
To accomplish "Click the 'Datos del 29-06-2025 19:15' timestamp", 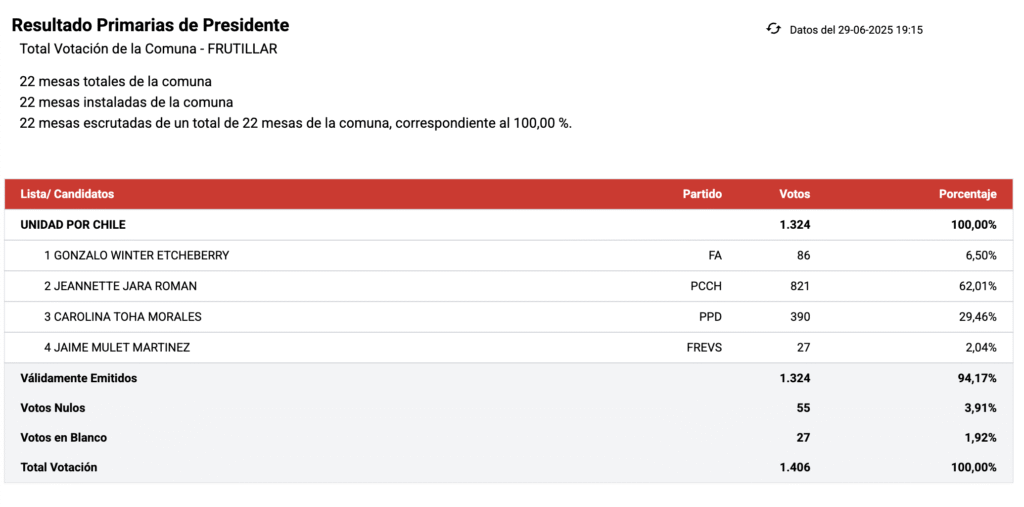I will point(856,30).
